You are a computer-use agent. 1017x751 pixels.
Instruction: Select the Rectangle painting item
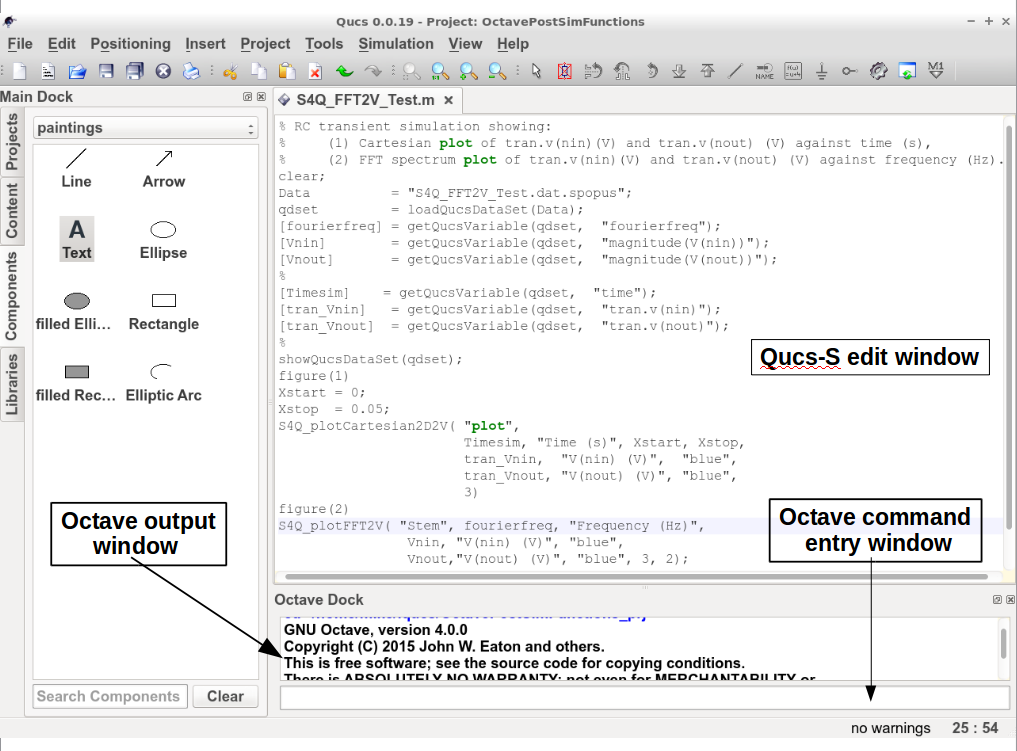point(163,311)
